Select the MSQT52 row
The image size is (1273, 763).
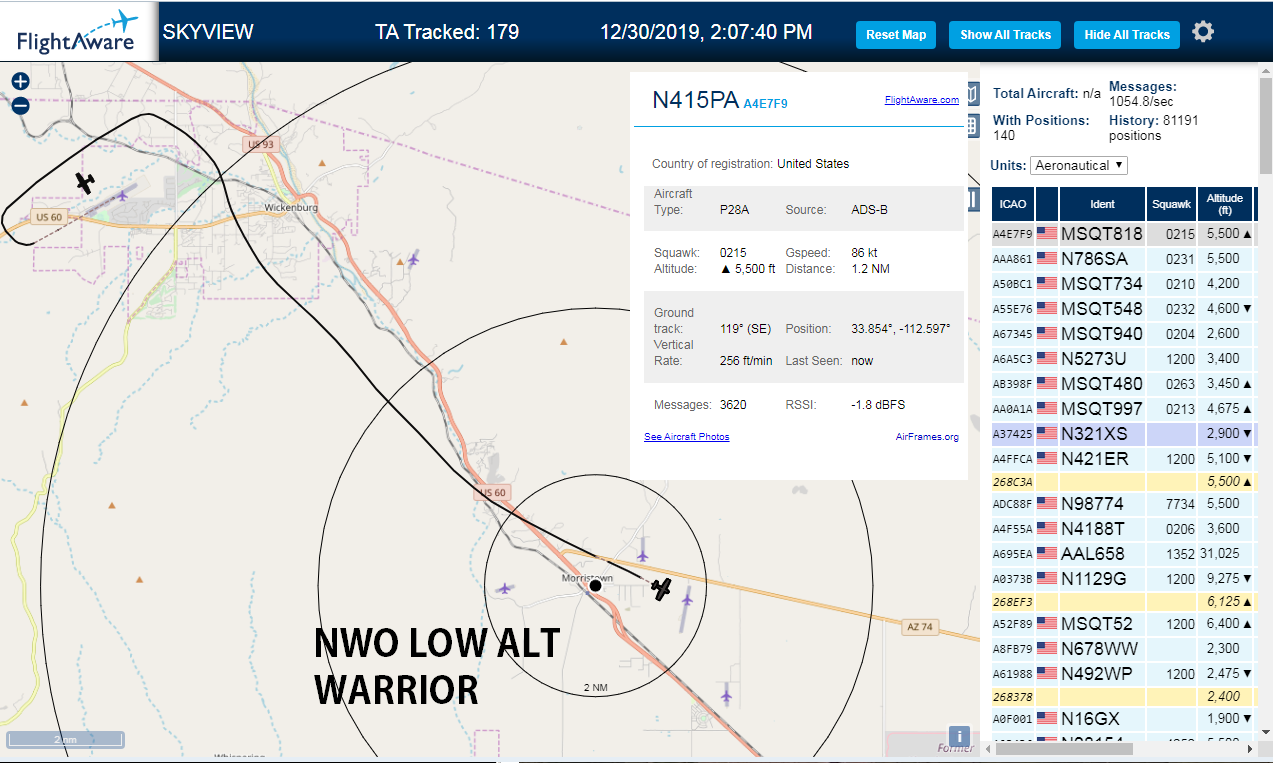[1124, 623]
